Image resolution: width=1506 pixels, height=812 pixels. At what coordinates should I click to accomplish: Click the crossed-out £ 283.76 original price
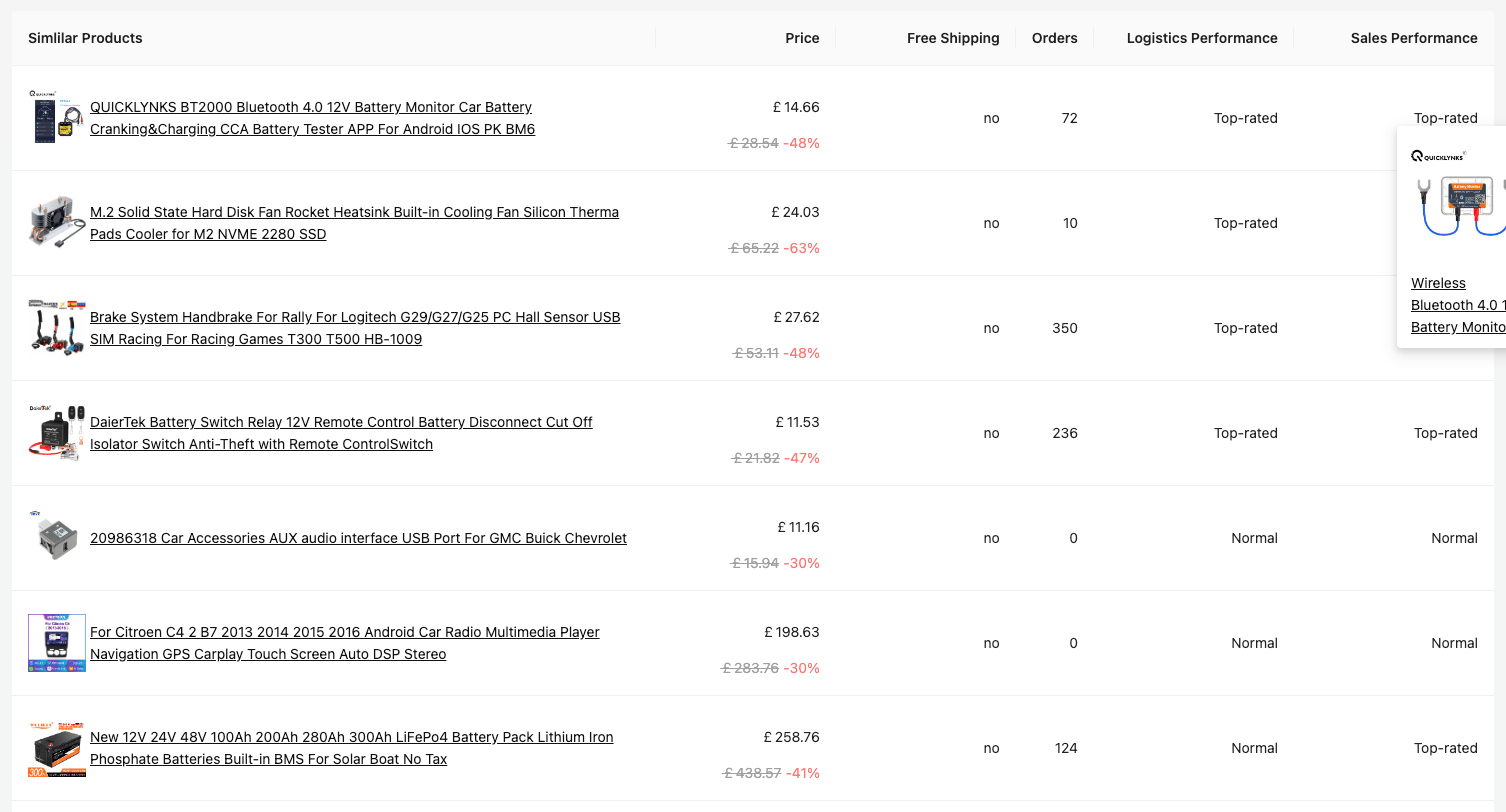pyautogui.click(x=750, y=668)
